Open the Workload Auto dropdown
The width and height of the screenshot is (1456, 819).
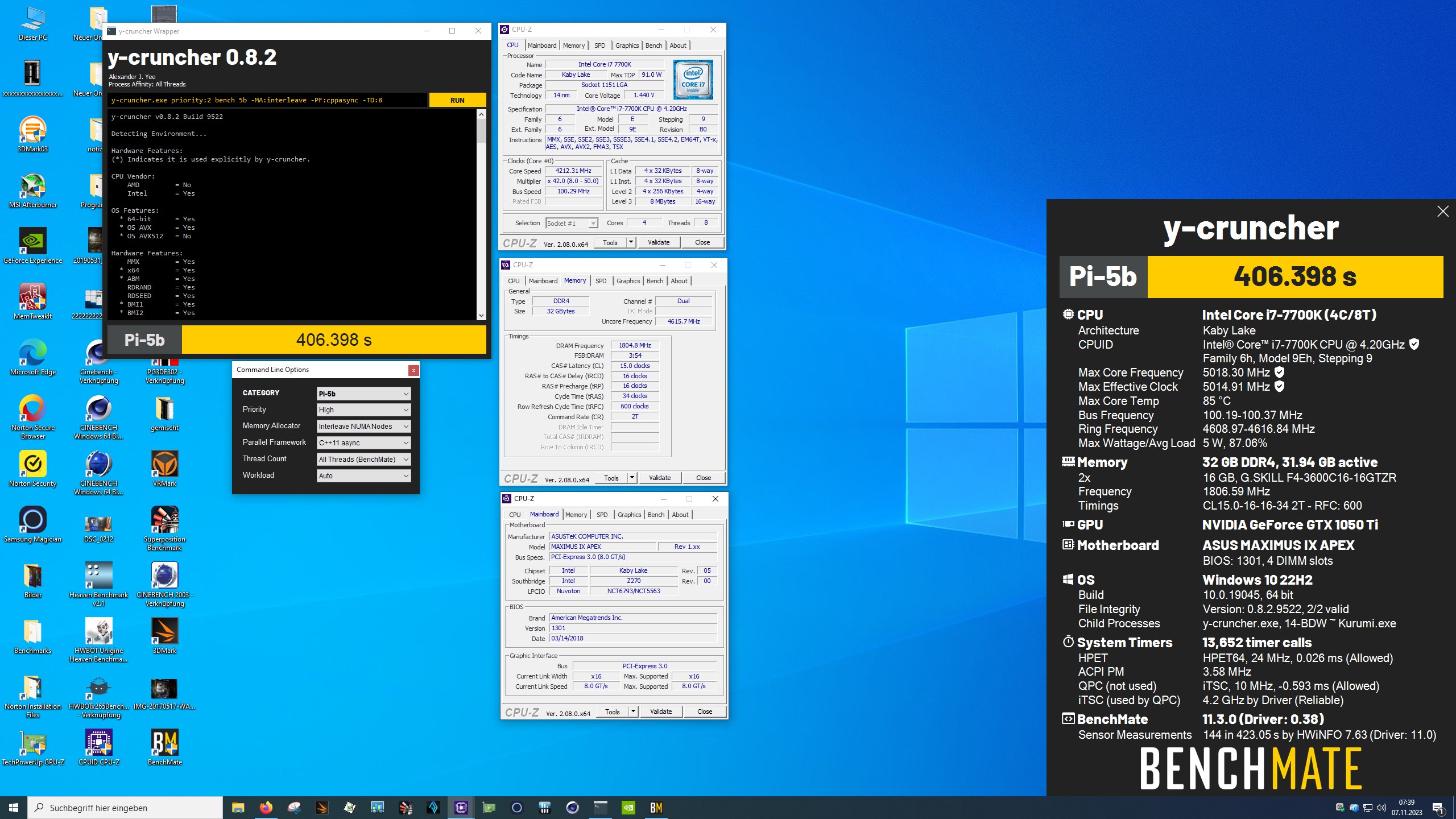click(363, 475)
